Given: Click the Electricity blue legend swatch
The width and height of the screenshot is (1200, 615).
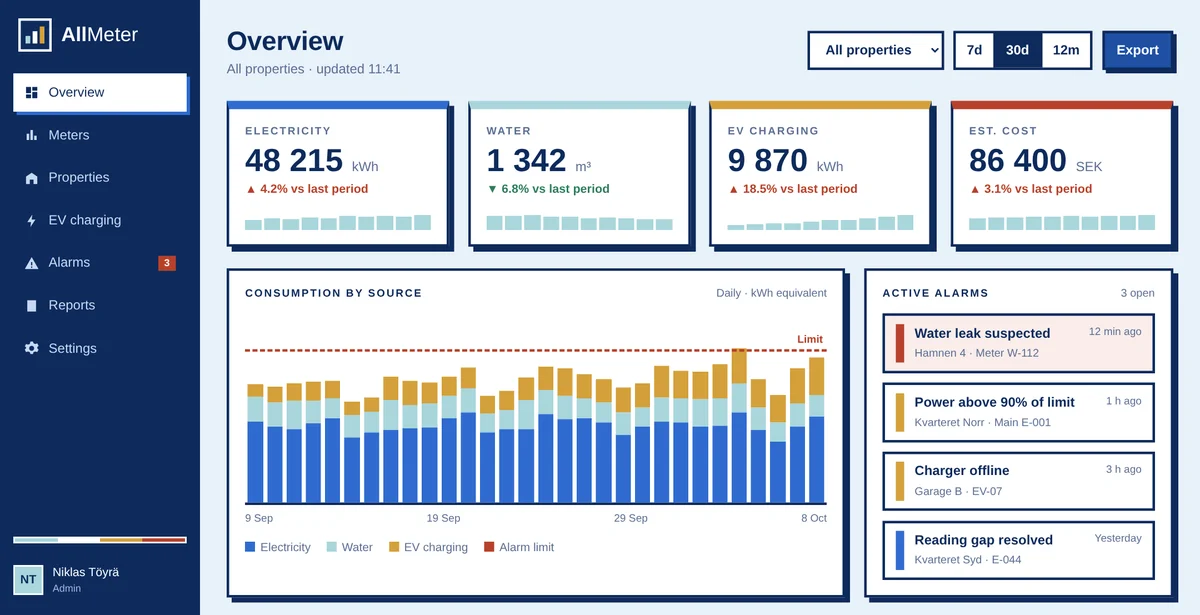Looking at the screenshot, I should [x=250, y=547].
